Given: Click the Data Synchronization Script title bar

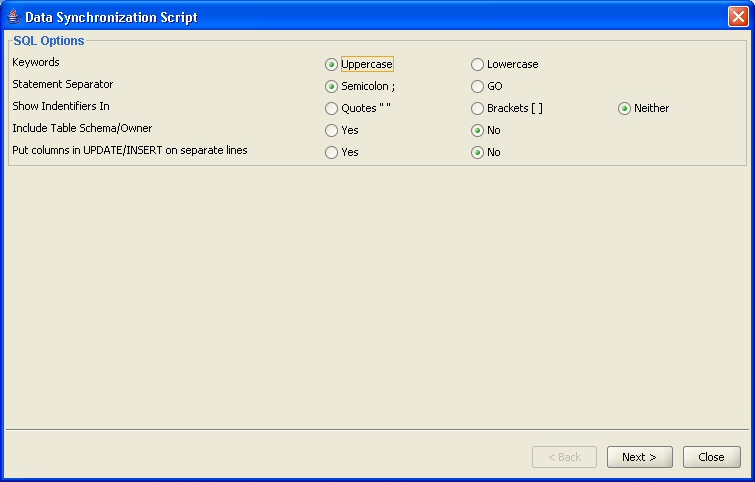Looking at the screenshot, I should pyautogui.click(x=366, y=17).
